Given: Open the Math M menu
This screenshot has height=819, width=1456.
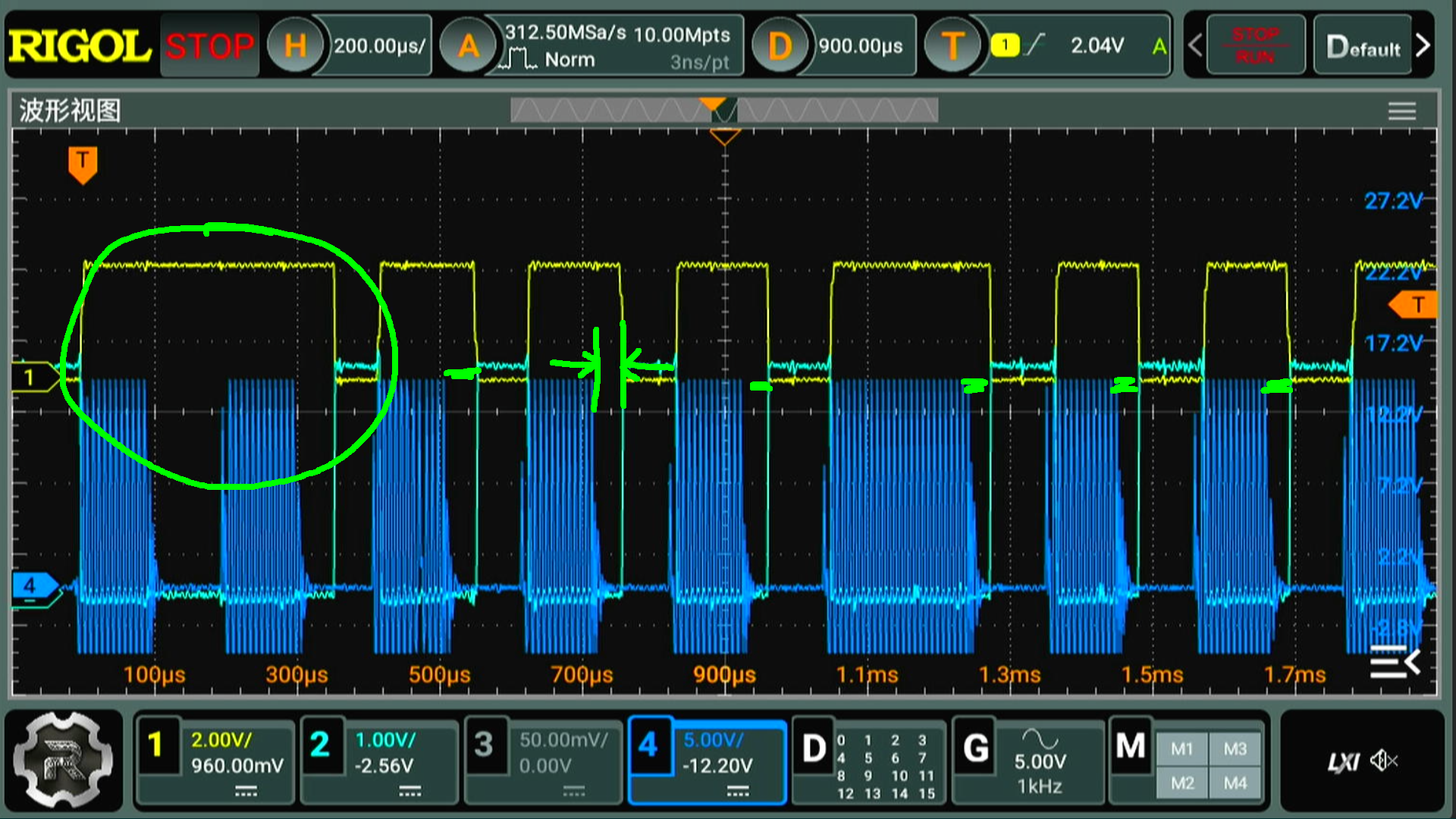Looking at the screenshot, I should 1131,746.
